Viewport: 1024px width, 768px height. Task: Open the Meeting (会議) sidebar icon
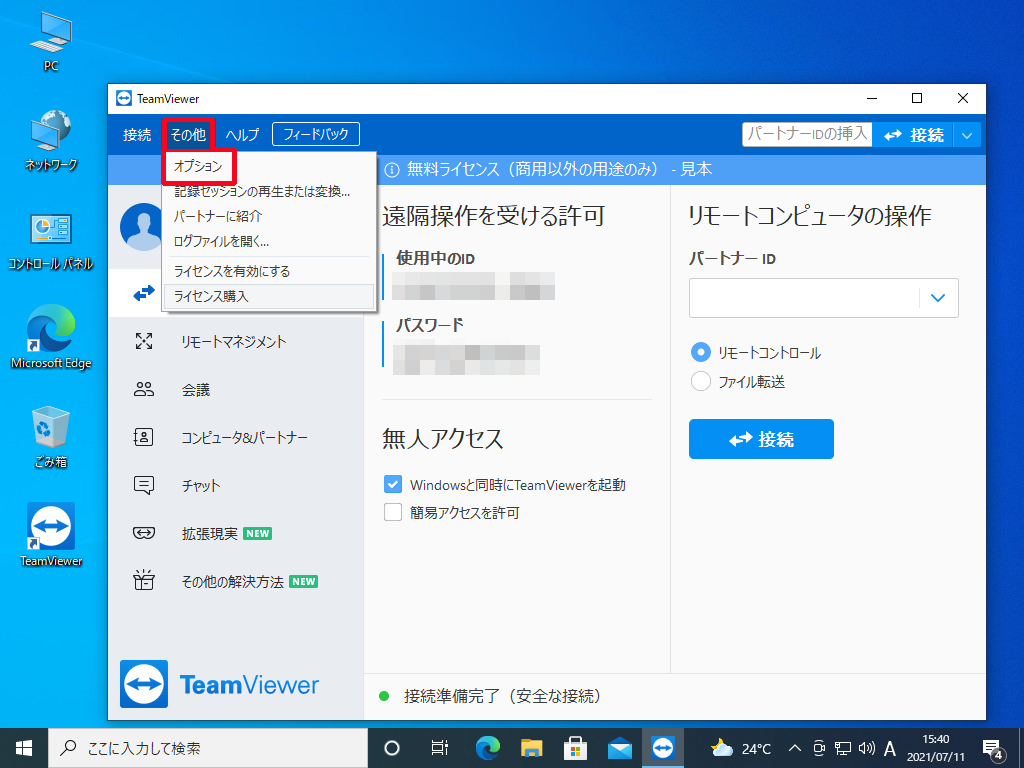pos(144,390)
